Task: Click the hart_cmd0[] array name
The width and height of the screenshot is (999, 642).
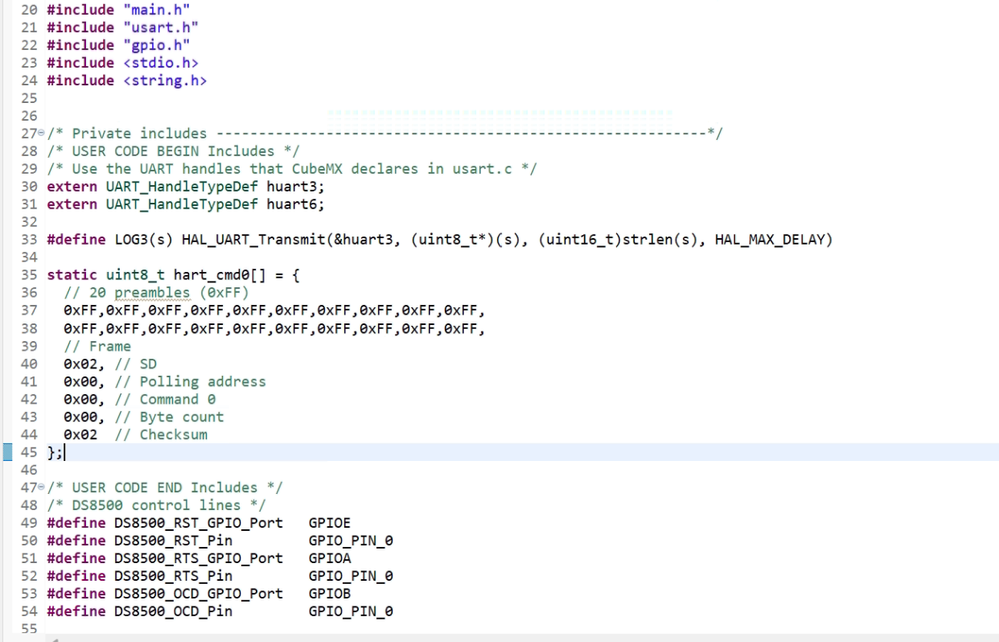Action: [220, 275]
